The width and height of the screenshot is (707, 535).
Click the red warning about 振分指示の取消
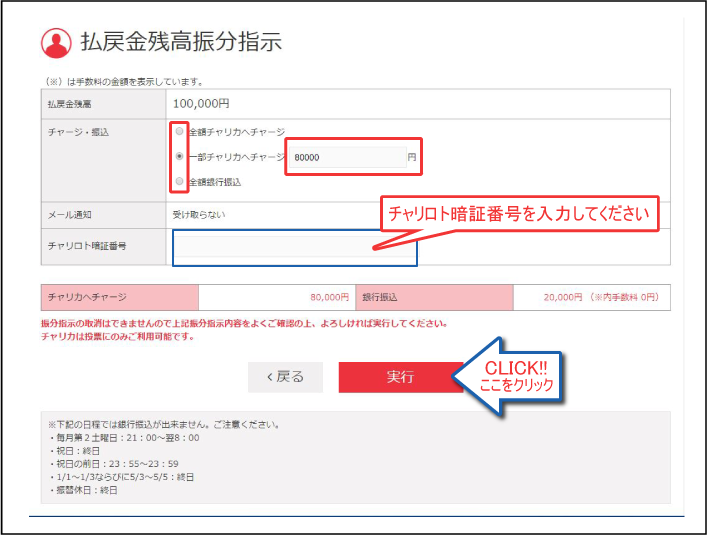(244, 323)
